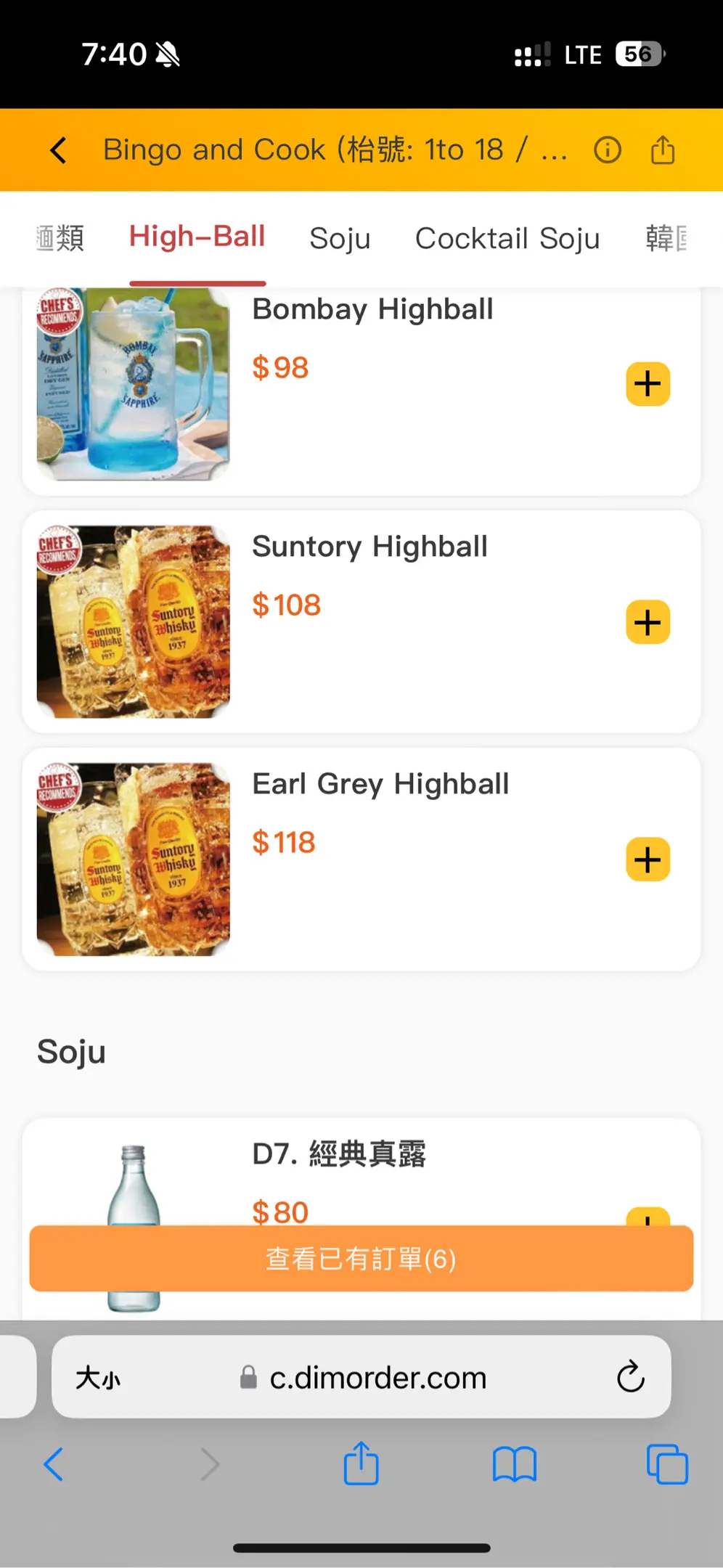
Task: Navigate back with Safari back arrow
Action: (54, 1464)
